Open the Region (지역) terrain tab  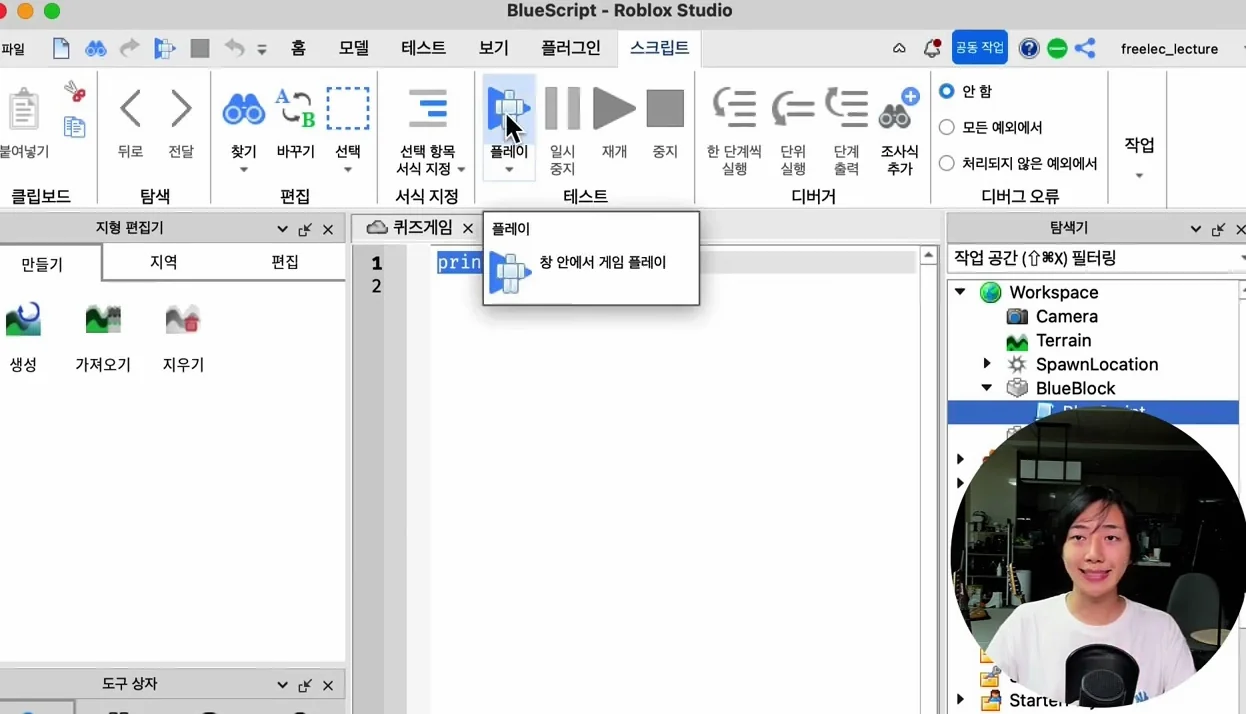coord(163,262)
